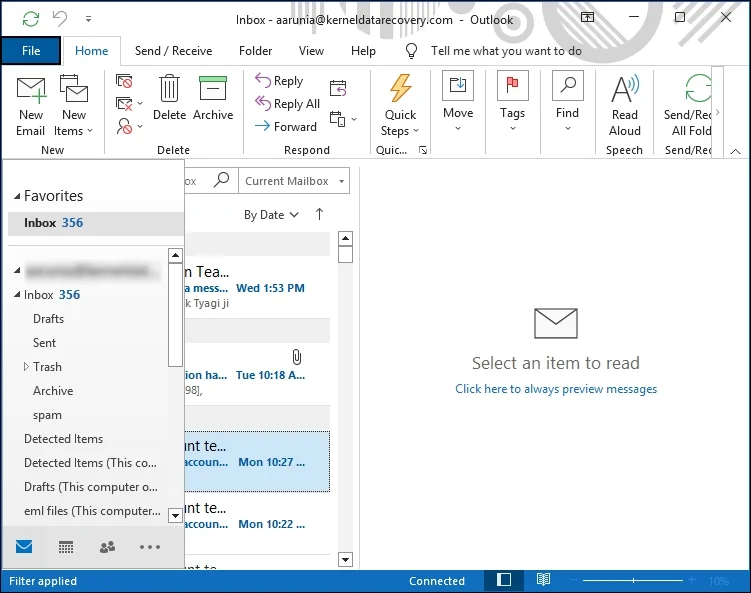Open the File tab
Viewport: 751px width, 593px height.
[x=31, y=51]
